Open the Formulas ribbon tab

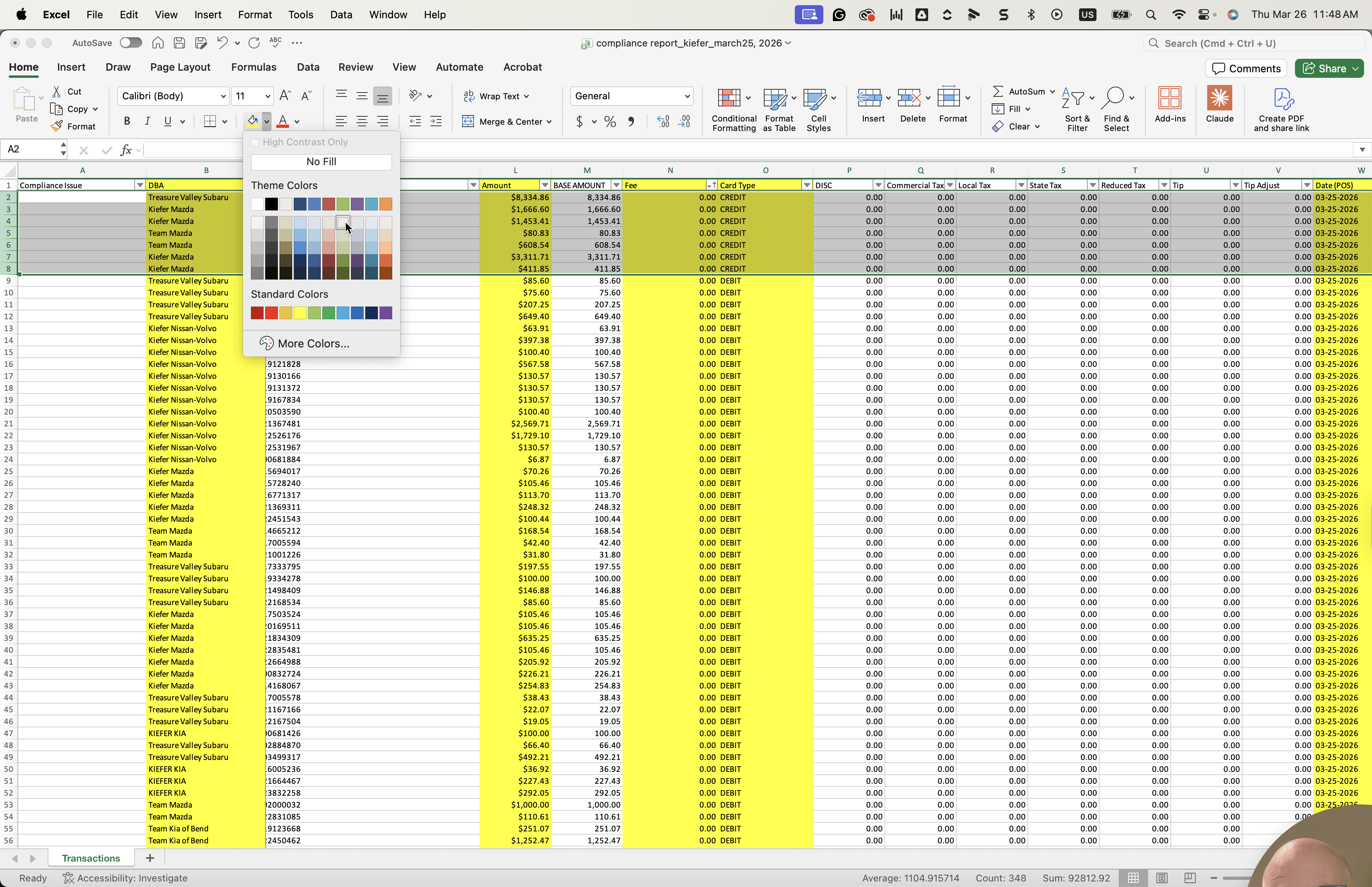(253, 67)
